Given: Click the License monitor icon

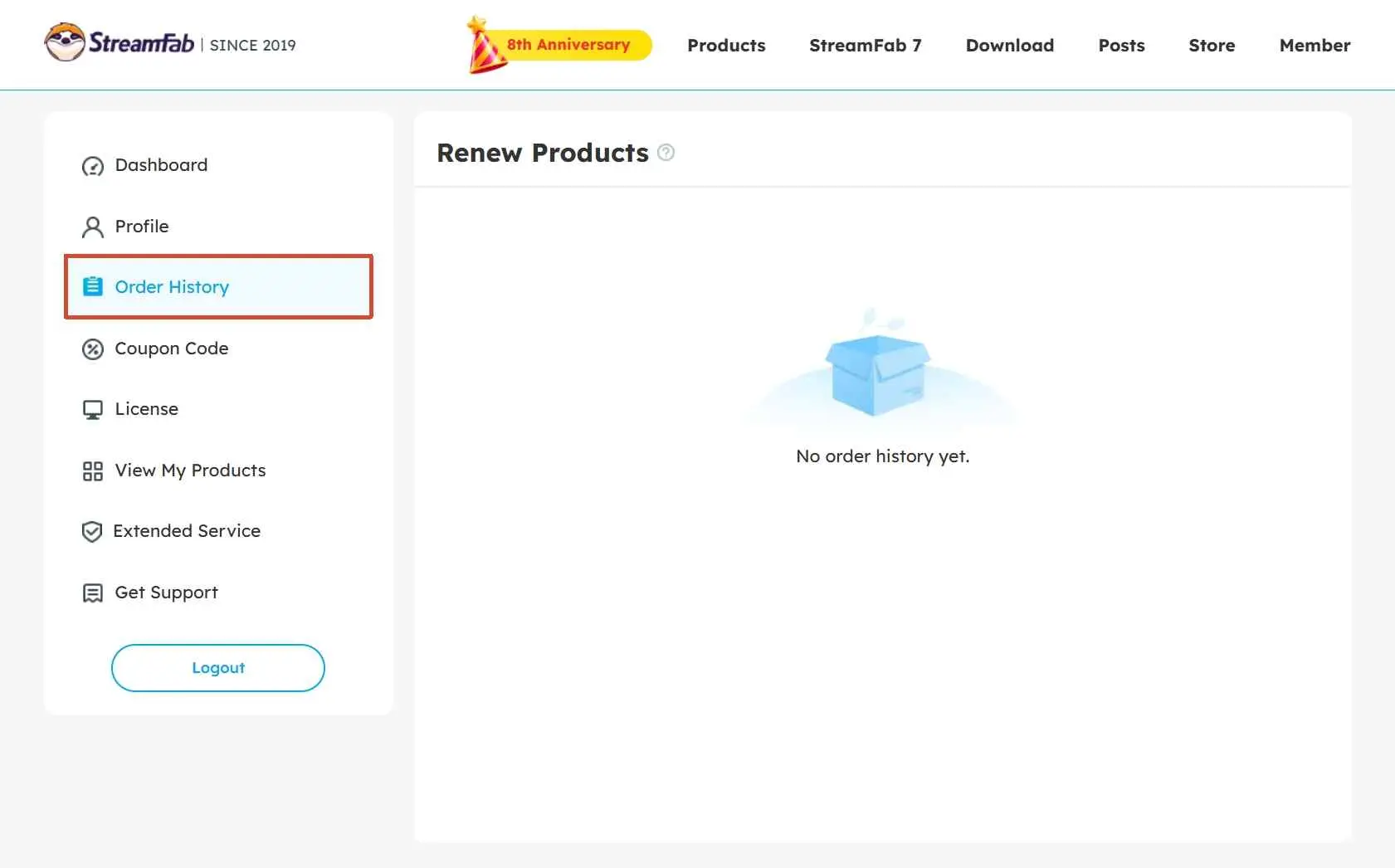Looking at the screenshot, I should (92, 410).
